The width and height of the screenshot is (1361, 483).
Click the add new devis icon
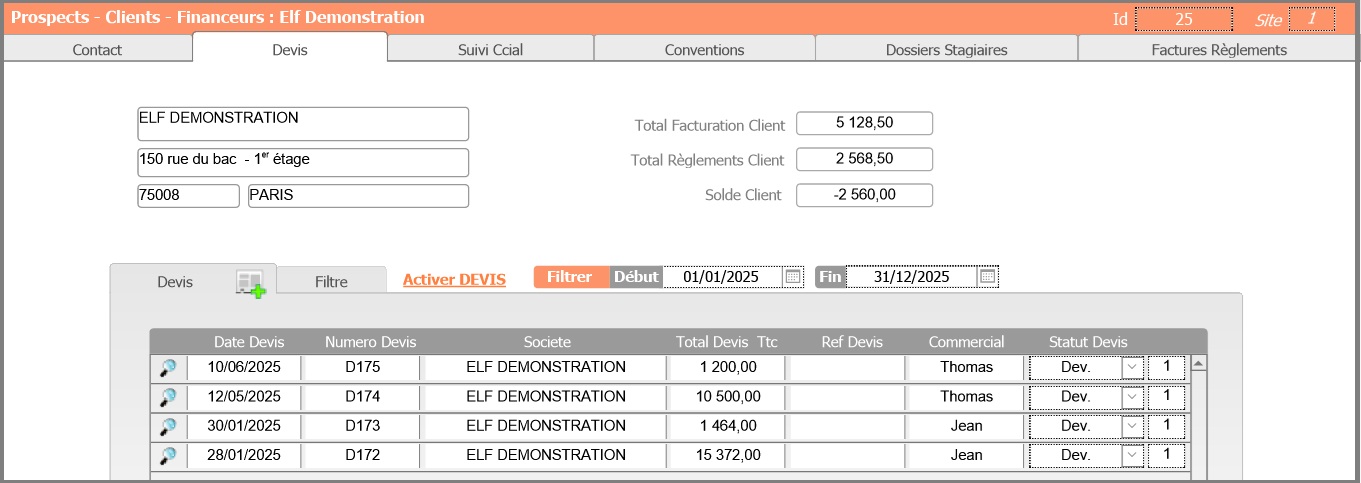click(250, 283)
